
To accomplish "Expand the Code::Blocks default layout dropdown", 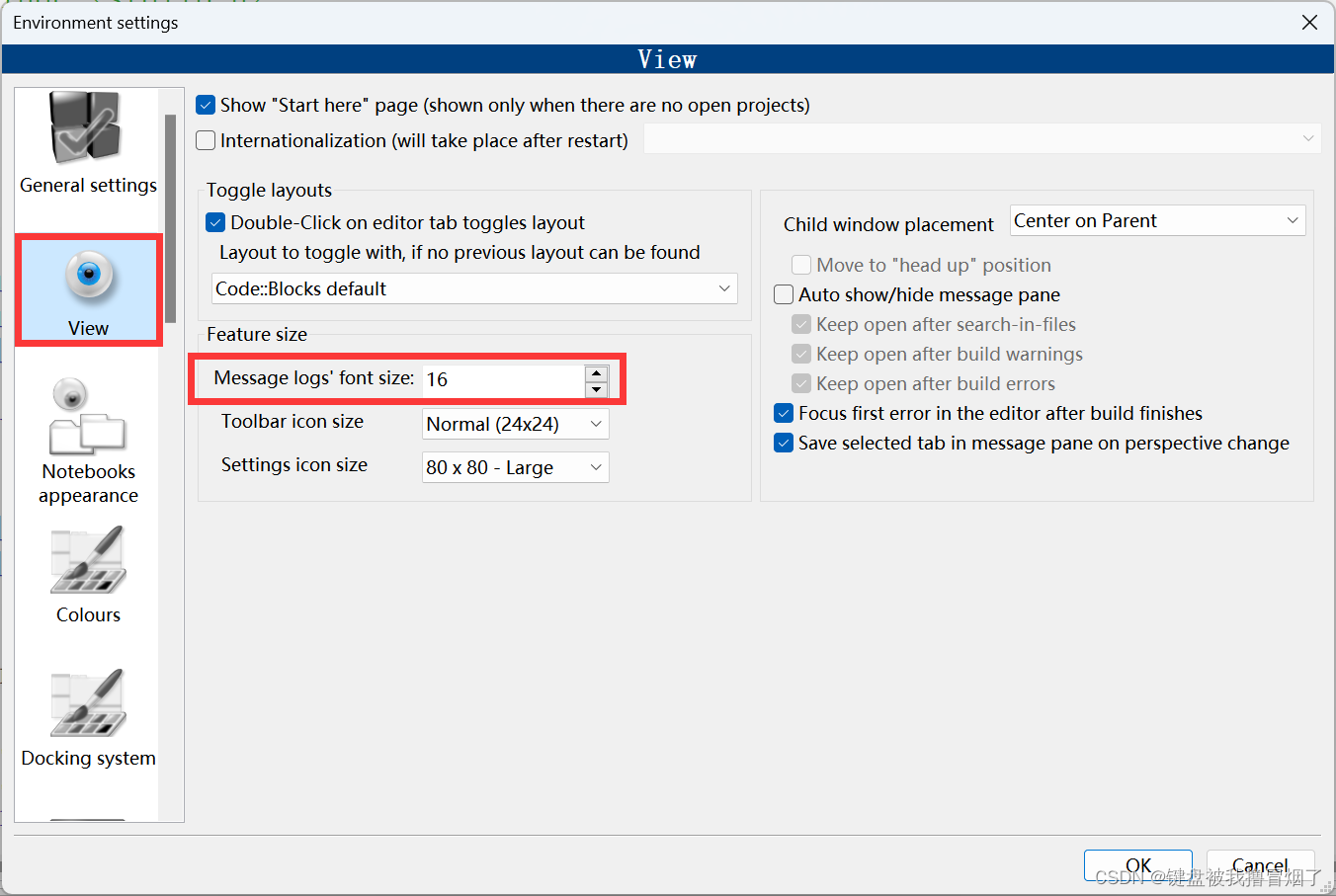I will (x=474, y=288).
